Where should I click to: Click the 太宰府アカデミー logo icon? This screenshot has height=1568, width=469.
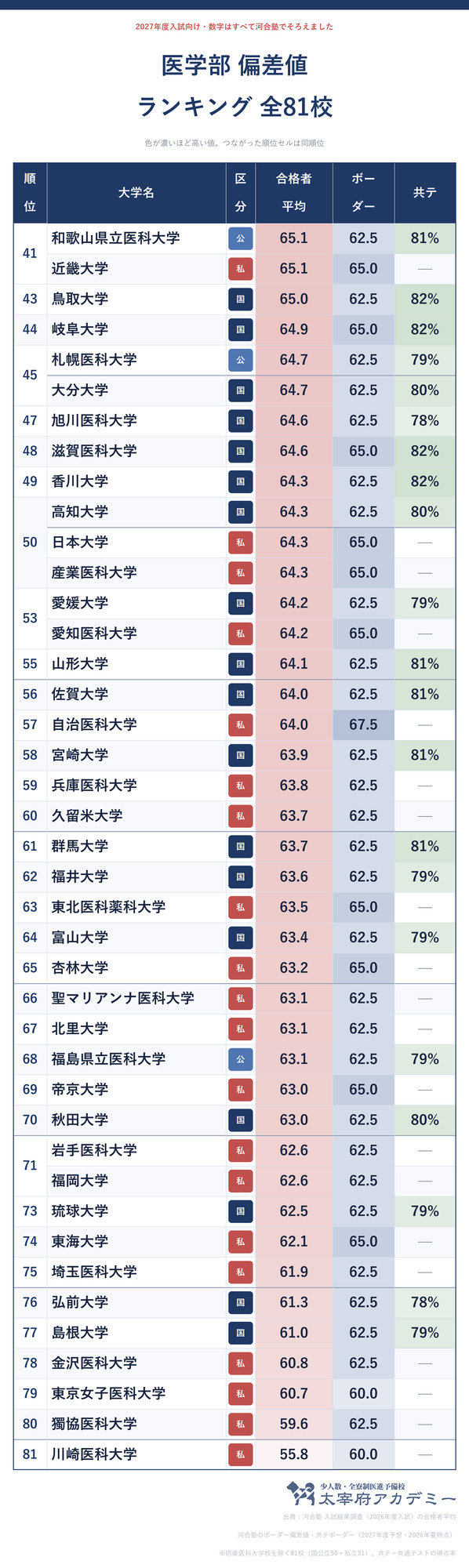(x=300, y=1494)
